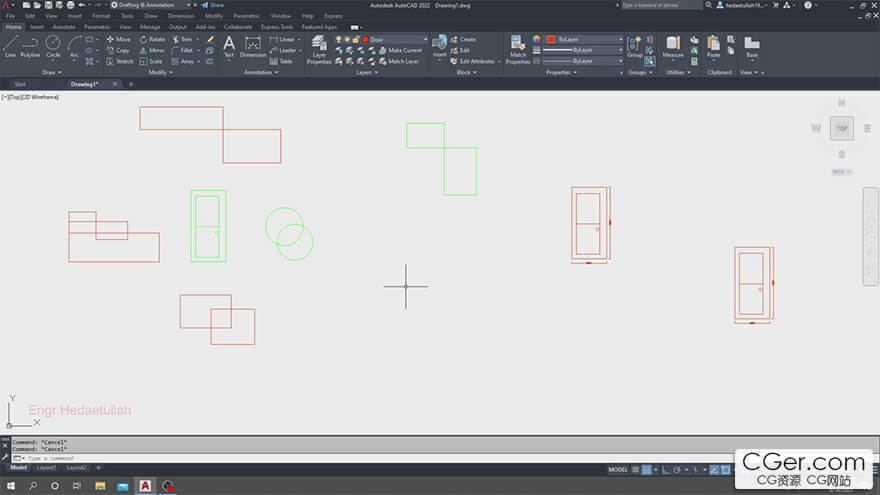This screenshot has width=880, height=495.
Task: Click the red Door layer color swatch
Action: pos(365,39)
